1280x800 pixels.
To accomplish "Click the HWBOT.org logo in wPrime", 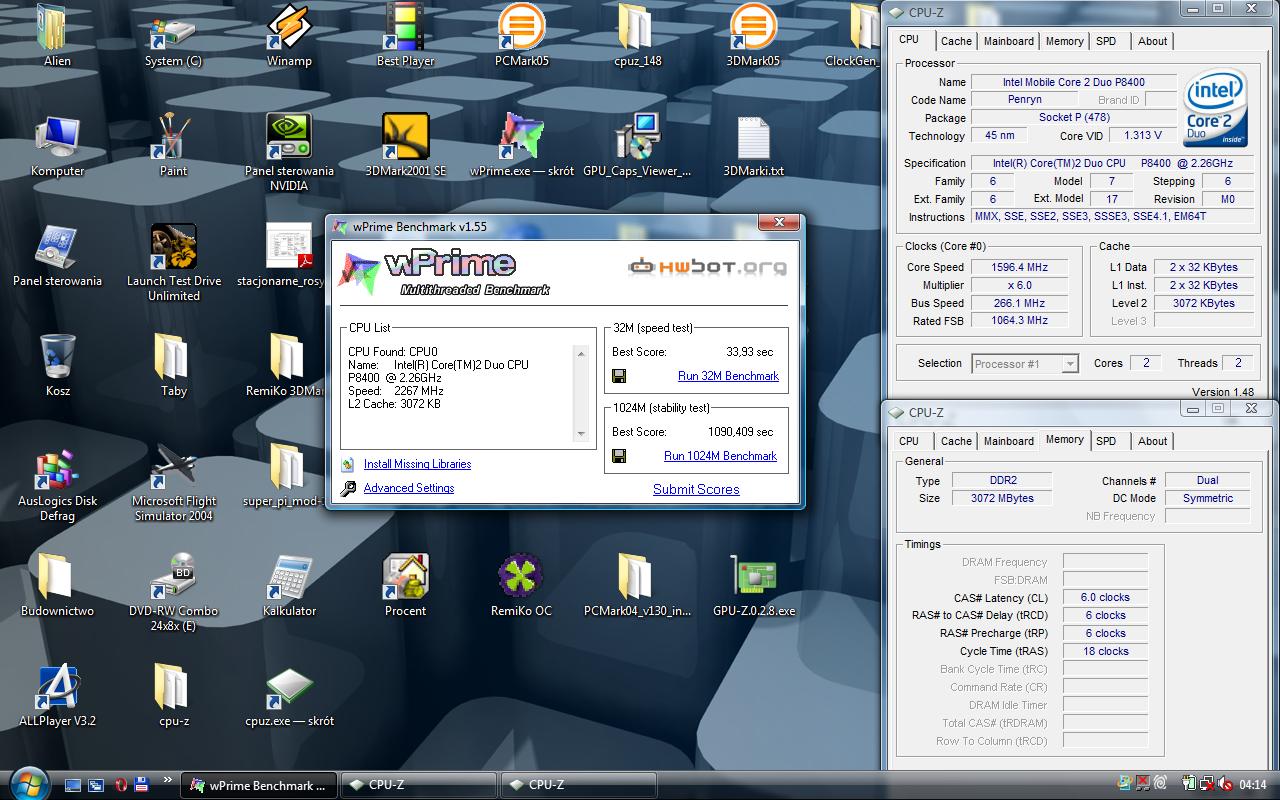I will (706, 266).
